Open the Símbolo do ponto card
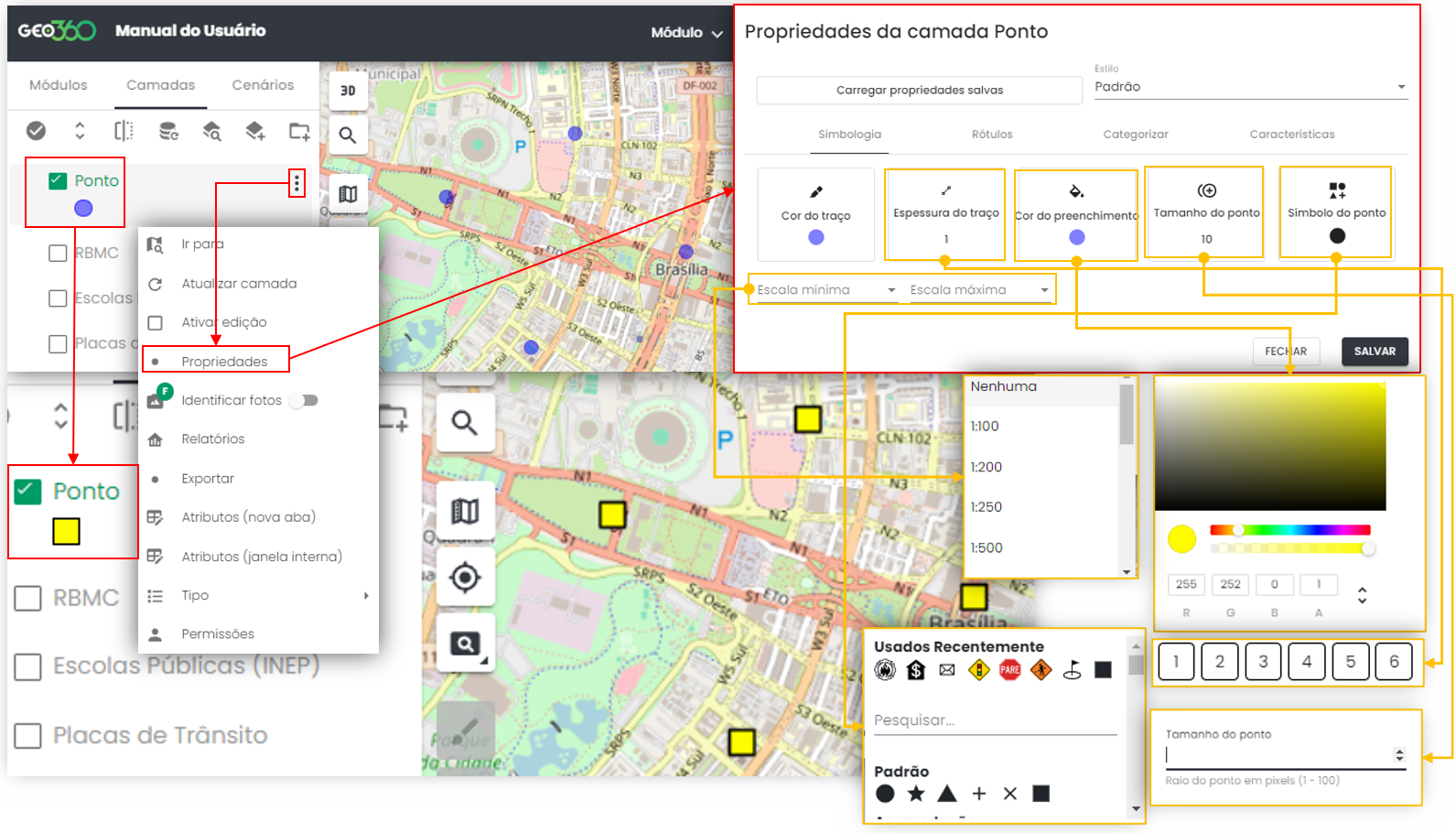The width and height of the screenshot is (1456, 834). click(x=1336, y=213)
